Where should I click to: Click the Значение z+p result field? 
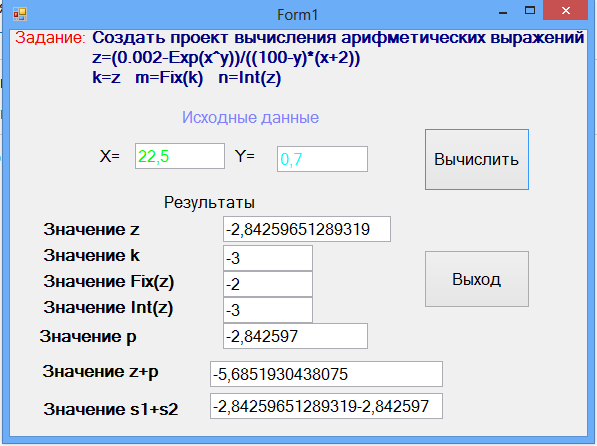coord(326,374)
